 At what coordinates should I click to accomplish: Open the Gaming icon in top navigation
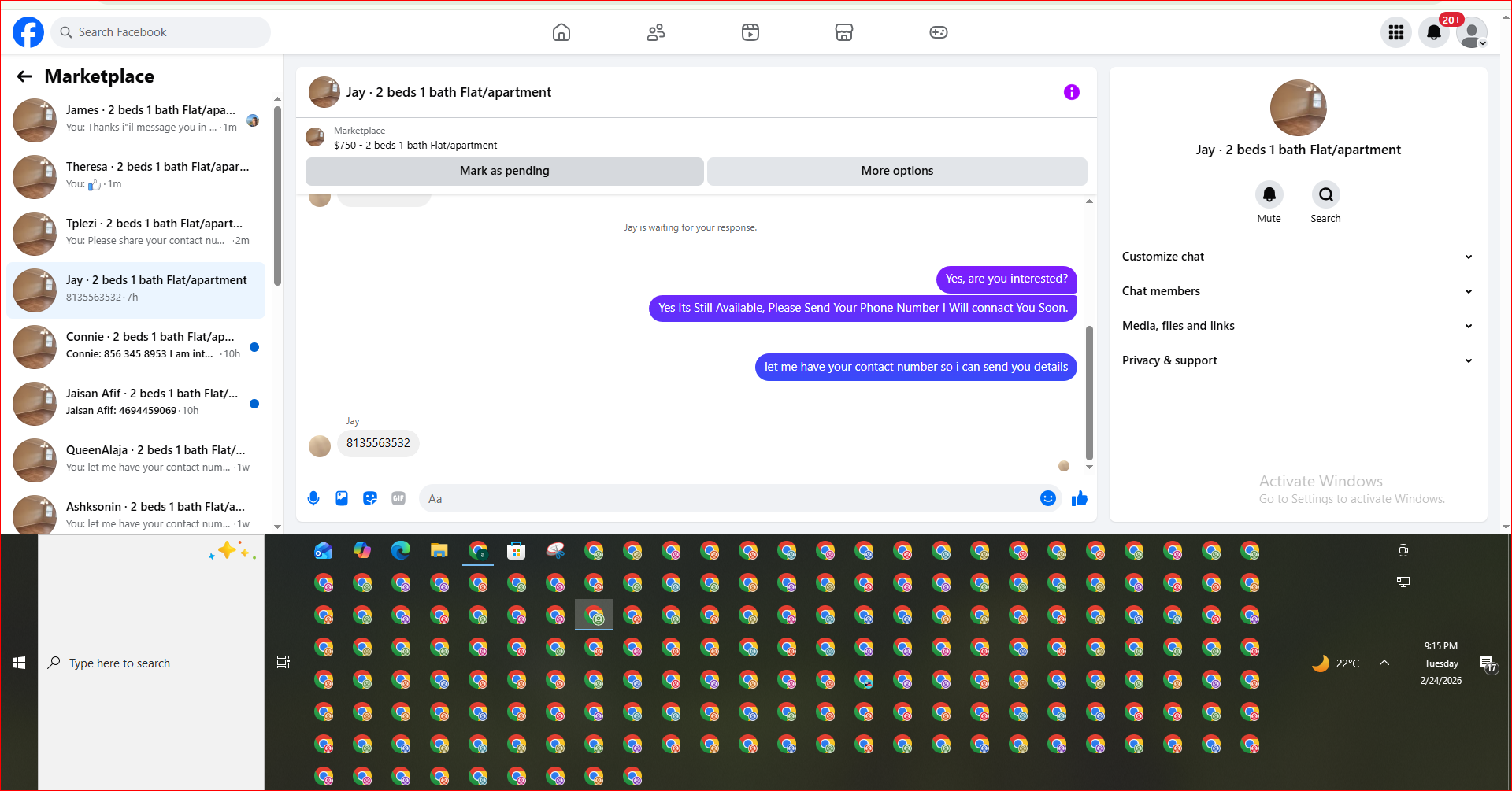click(x=939, y=32)
